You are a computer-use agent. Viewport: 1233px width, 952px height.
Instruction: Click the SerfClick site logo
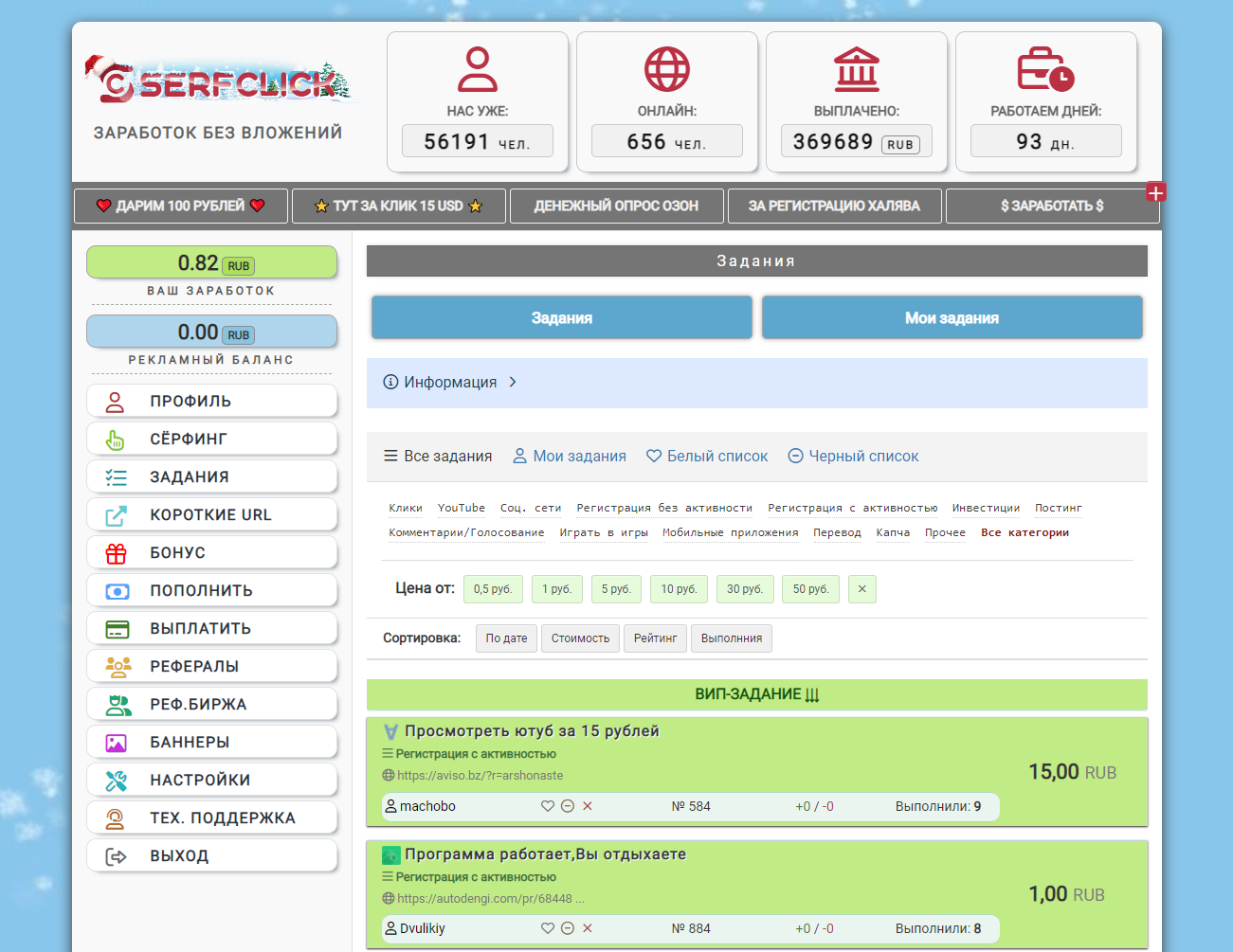click(x=218, y=80)
